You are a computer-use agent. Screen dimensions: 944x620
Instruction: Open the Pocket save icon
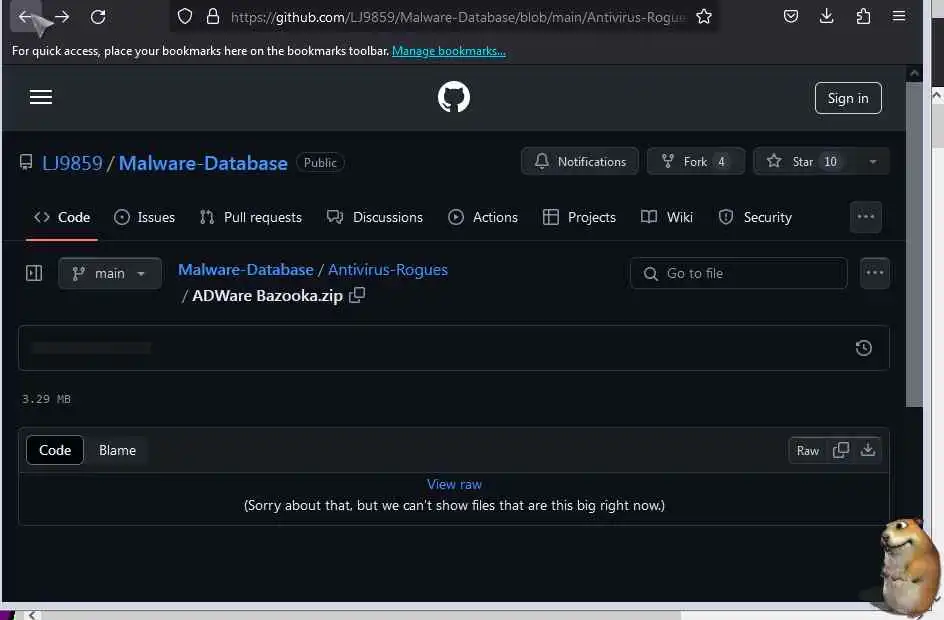[x=791, y=16]
